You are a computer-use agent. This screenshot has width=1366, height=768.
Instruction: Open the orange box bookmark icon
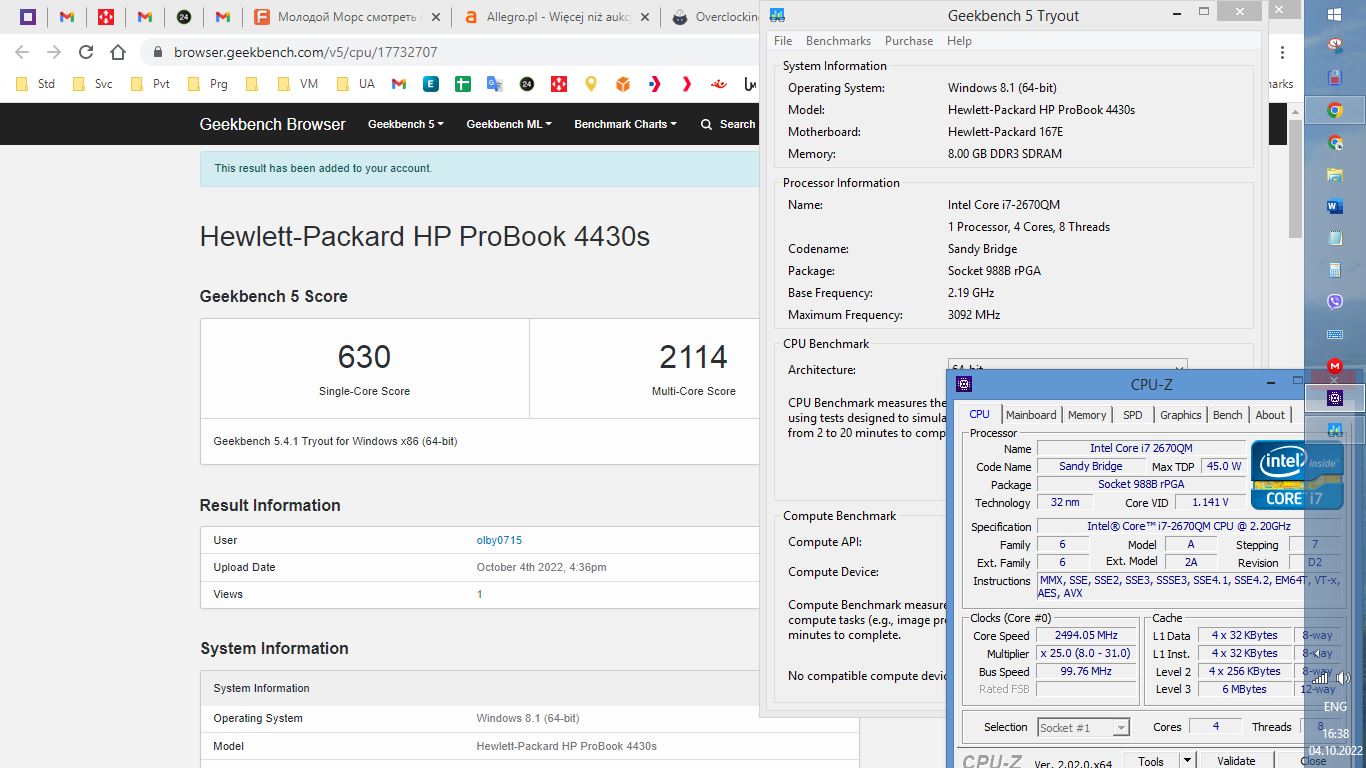point(623,84)
